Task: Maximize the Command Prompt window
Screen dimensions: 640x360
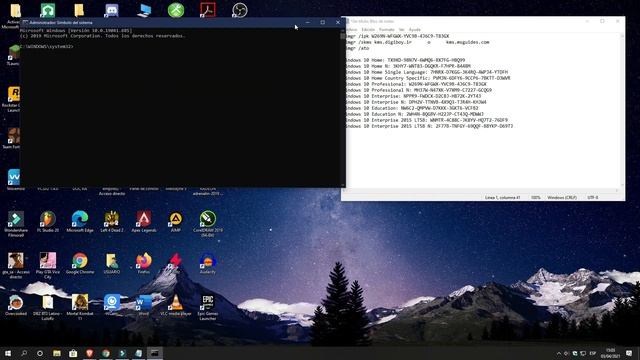Action: (322, 22)
